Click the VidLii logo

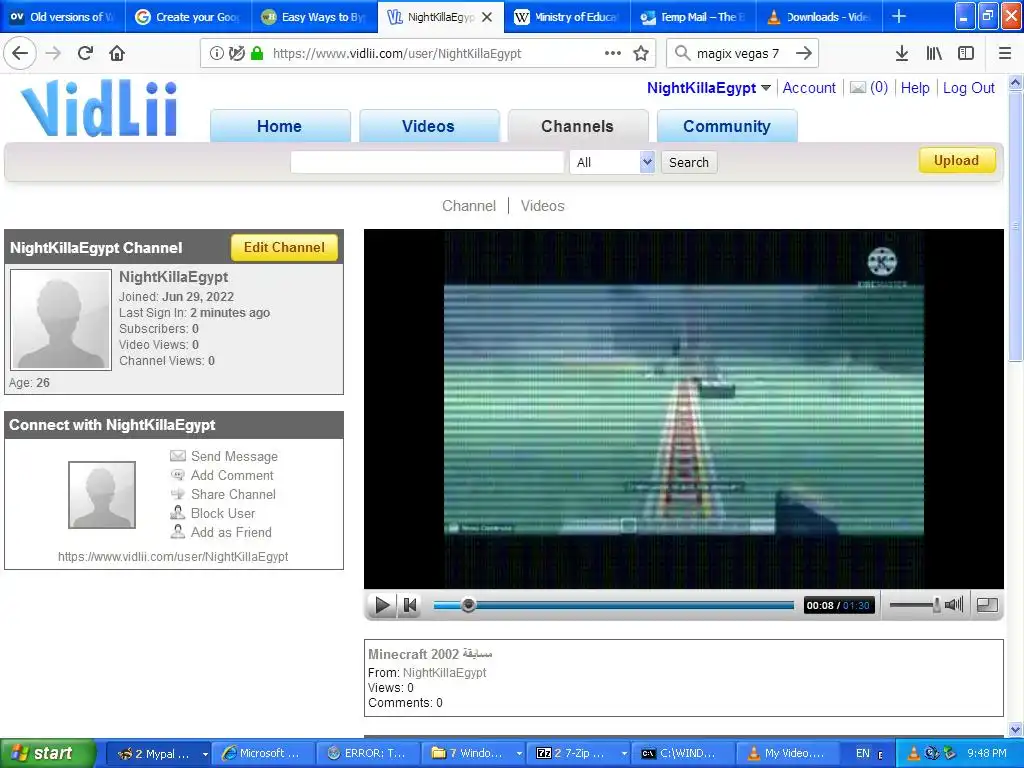click(x=99, y=108)
